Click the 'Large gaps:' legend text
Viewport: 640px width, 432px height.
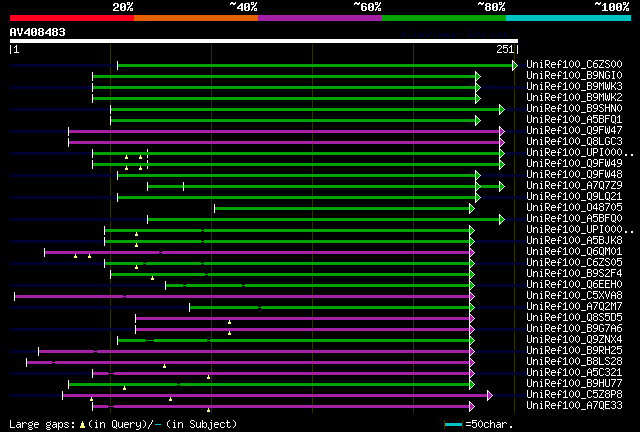point(42,425)
